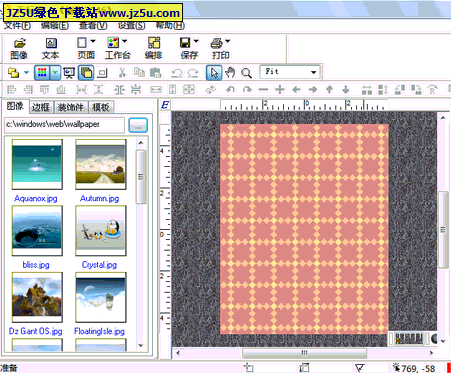Viewport: 451px width, 373px height.
Task: Open the 图像 (Image) toolbar button
Action: 19,48
